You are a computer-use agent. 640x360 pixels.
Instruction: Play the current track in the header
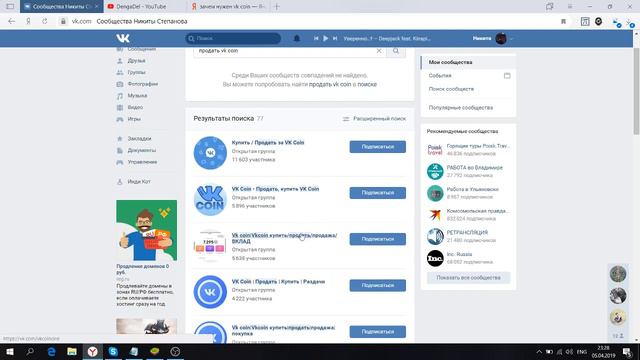click(325, 38)
